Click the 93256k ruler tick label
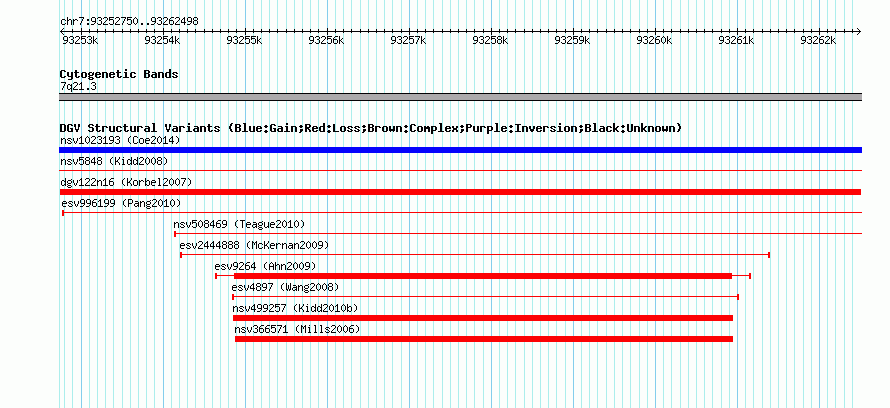Viewport: 890px width, 408px height. coord(326,40)
